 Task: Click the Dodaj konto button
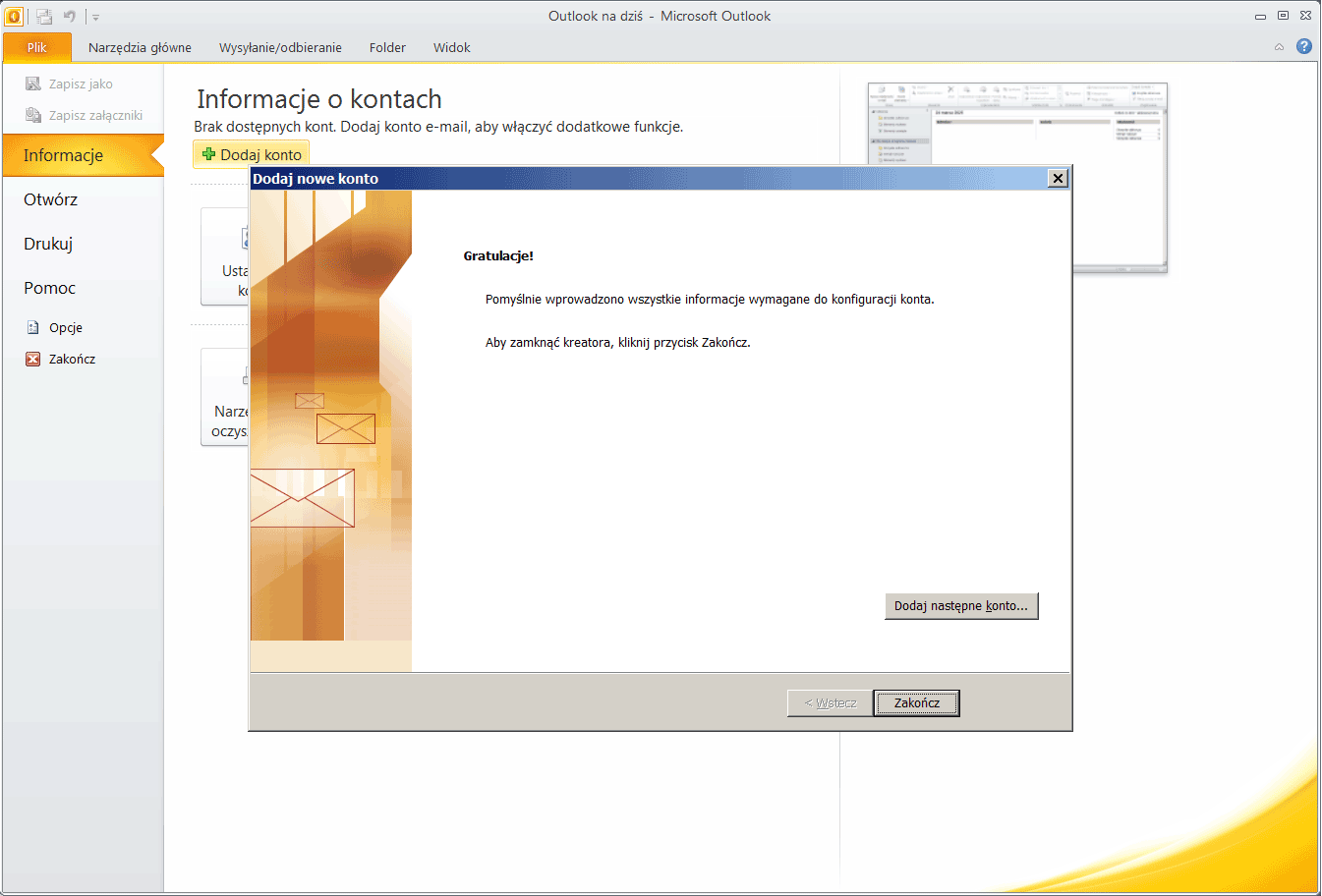pos(252,154)
